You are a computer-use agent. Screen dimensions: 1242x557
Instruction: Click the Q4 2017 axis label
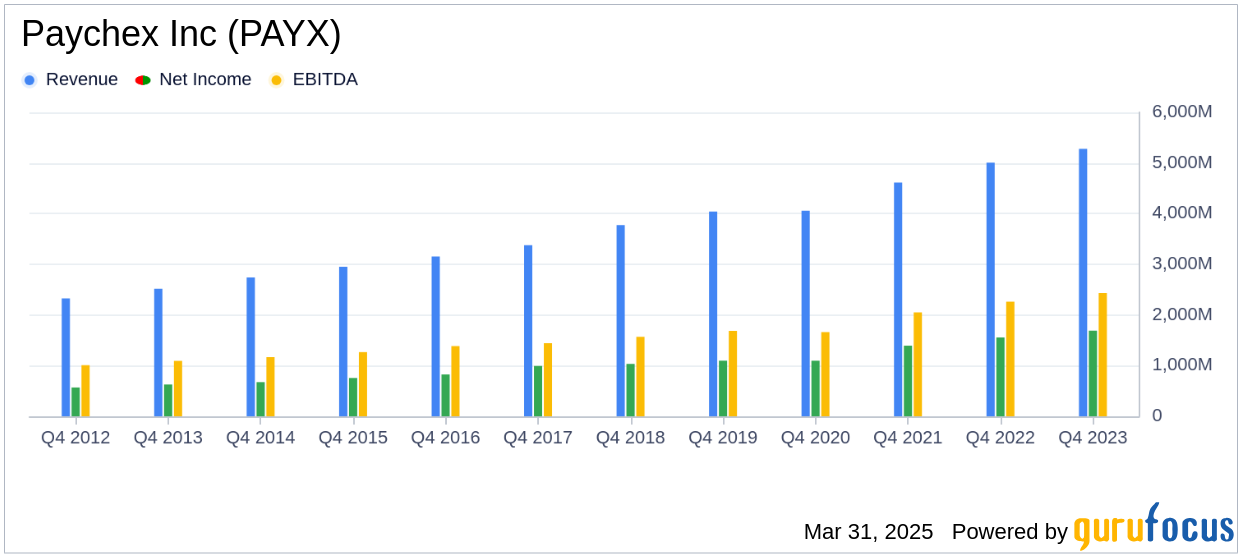[x=538, y=438]
